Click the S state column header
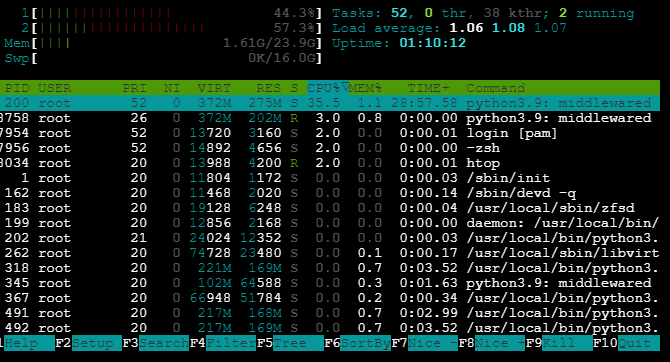Screen dimensions: 670x362 [x=294, y=88]
